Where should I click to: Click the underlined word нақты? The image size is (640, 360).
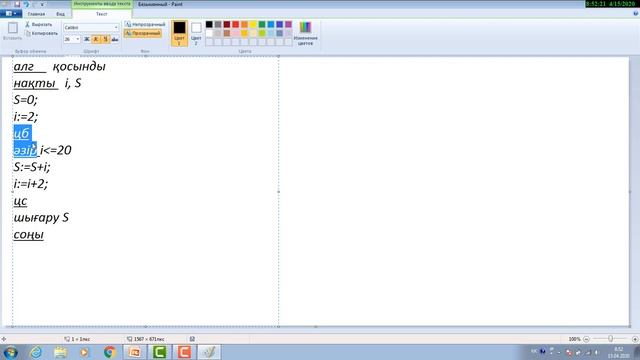[x=34, y=83]
